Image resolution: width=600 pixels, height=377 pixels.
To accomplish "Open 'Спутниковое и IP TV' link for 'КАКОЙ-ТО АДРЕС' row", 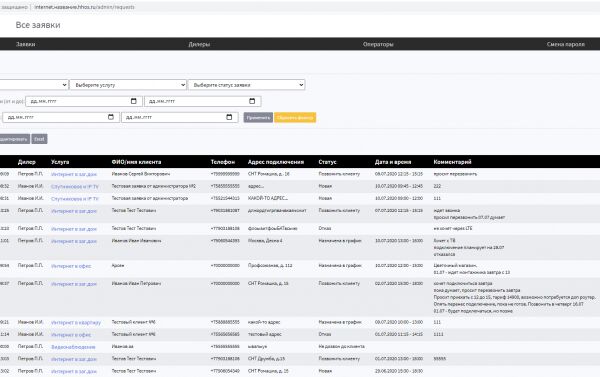I will coord(75,199).
